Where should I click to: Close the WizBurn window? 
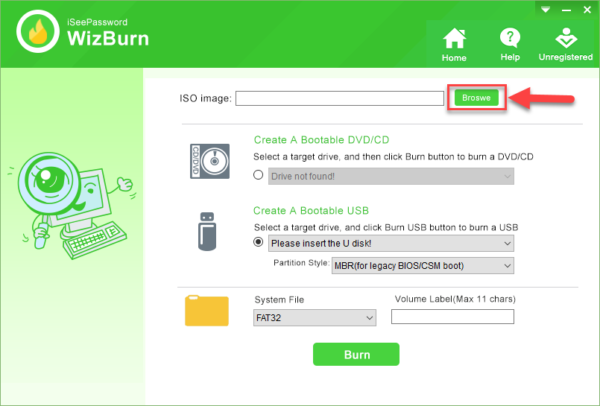tap(587, 10)
